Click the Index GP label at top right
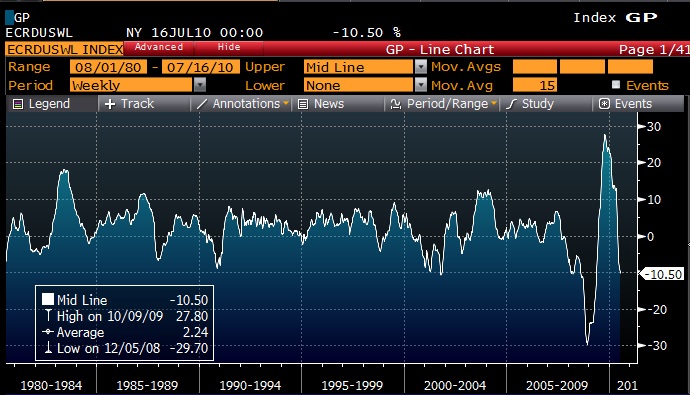This screenshot has width=690, height=395. (615, 18)
